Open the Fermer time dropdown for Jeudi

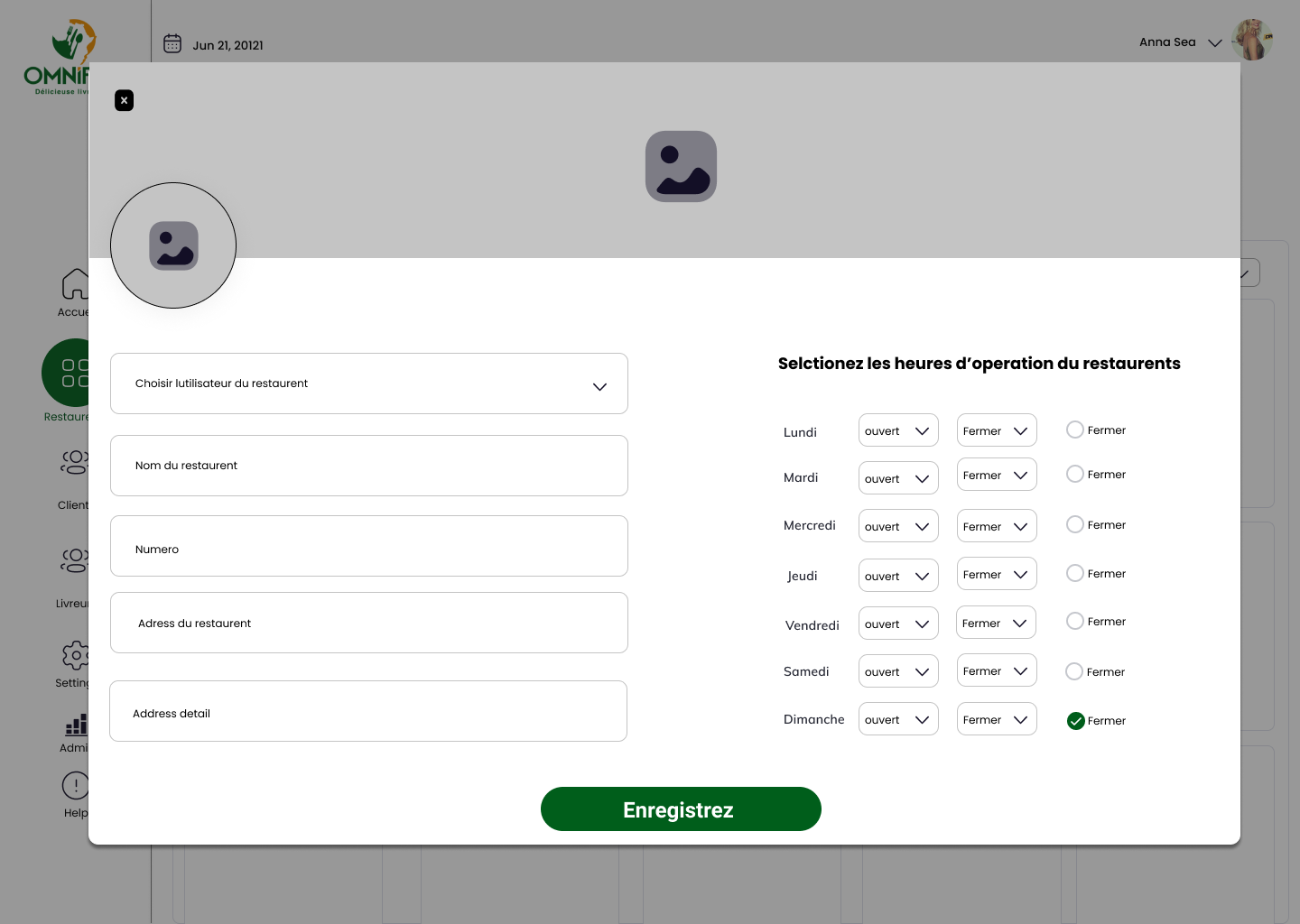point(997,574)
